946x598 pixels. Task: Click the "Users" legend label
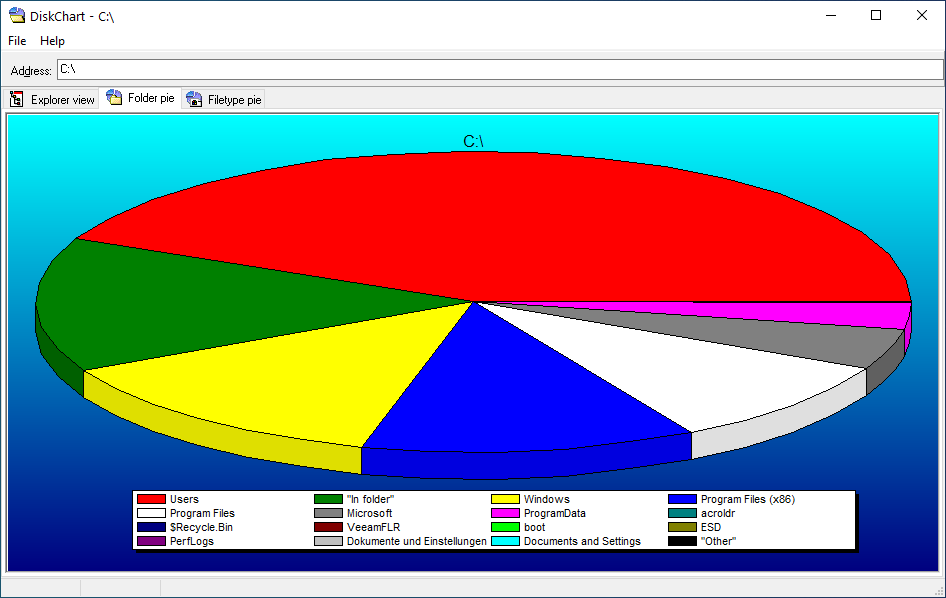184,499
